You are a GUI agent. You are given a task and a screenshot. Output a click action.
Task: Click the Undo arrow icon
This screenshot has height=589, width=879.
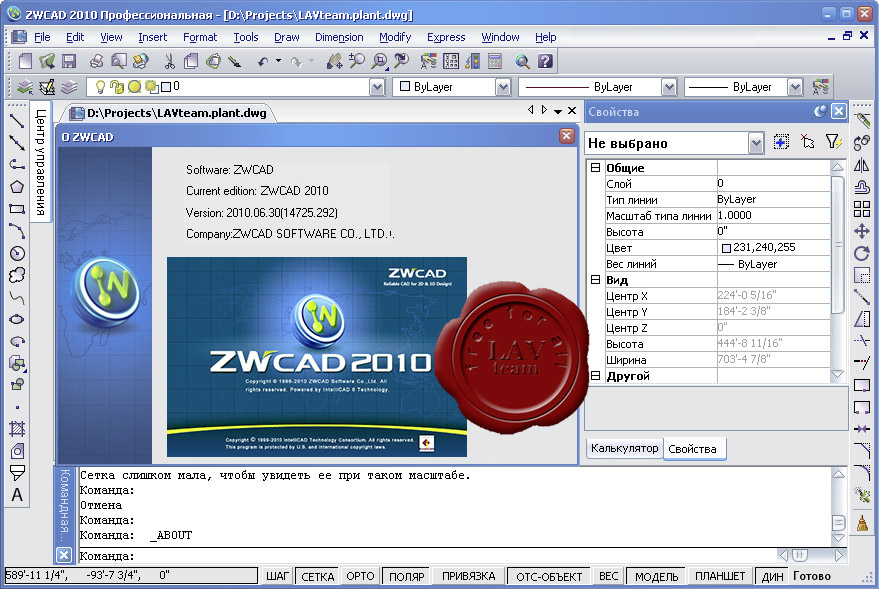pyautogui.click(x=263, y=61)
